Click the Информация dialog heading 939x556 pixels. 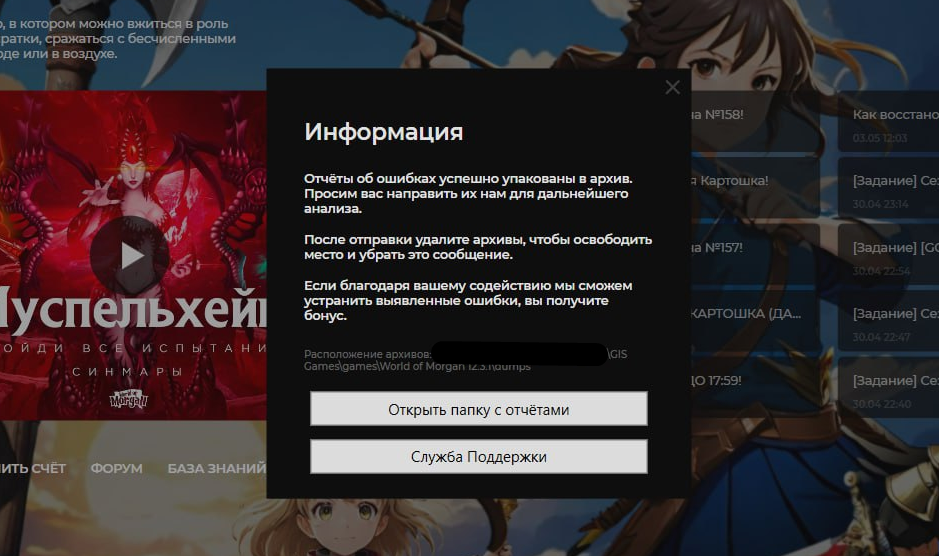(x=383, y=132)
